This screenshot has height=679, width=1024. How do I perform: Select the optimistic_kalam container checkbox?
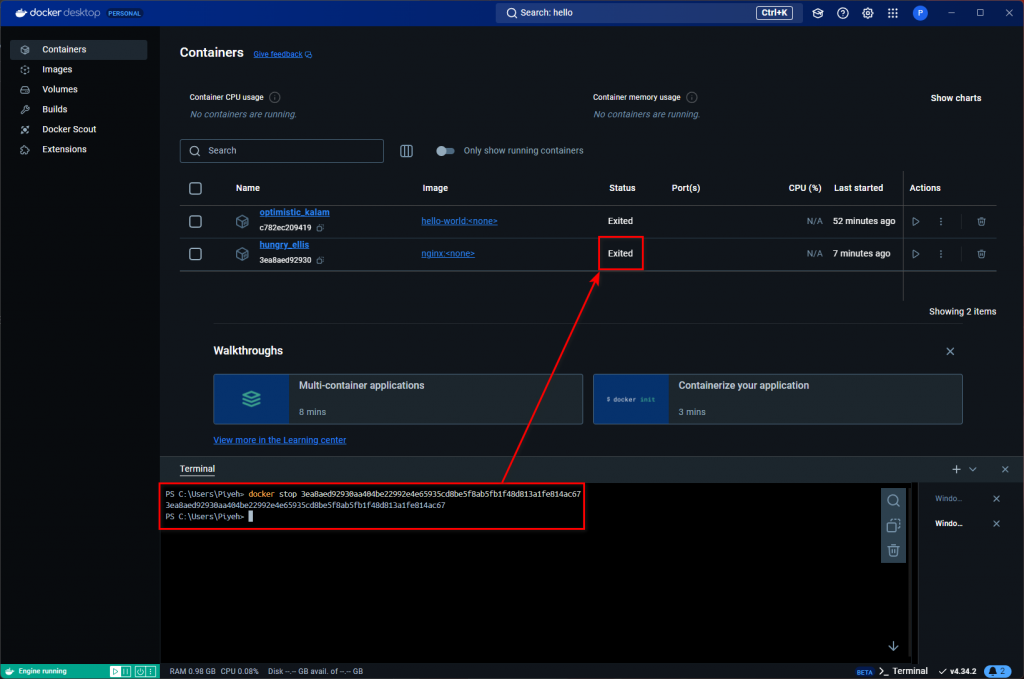[x=195, y=221]
